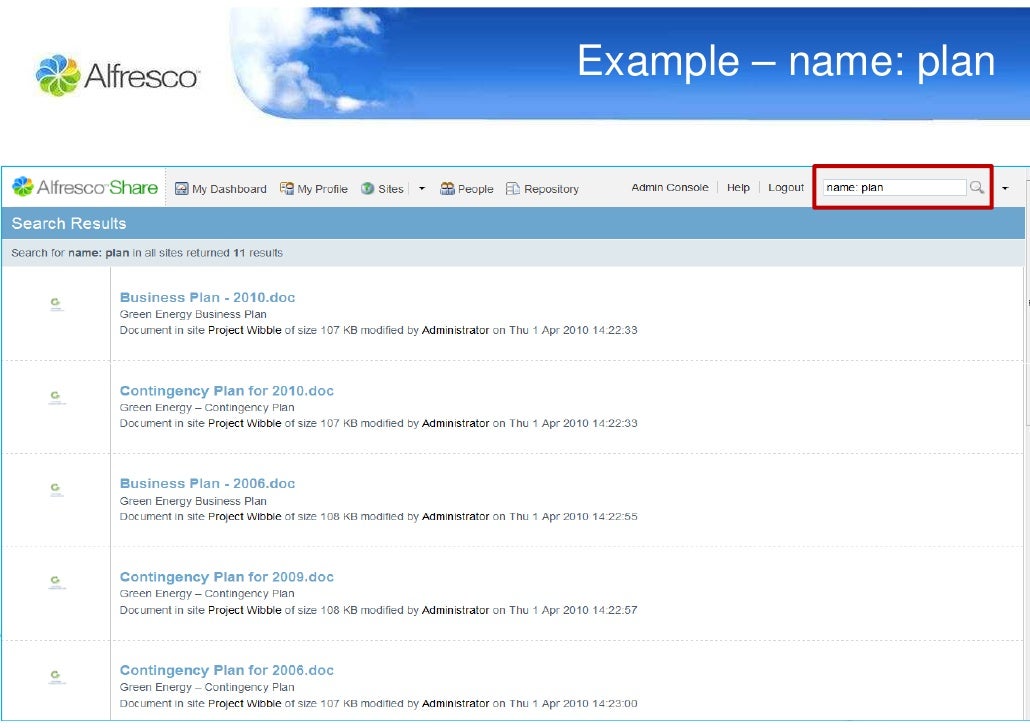Open Project Wibble site under Business Plan - 2006.doc

point(244,516)
